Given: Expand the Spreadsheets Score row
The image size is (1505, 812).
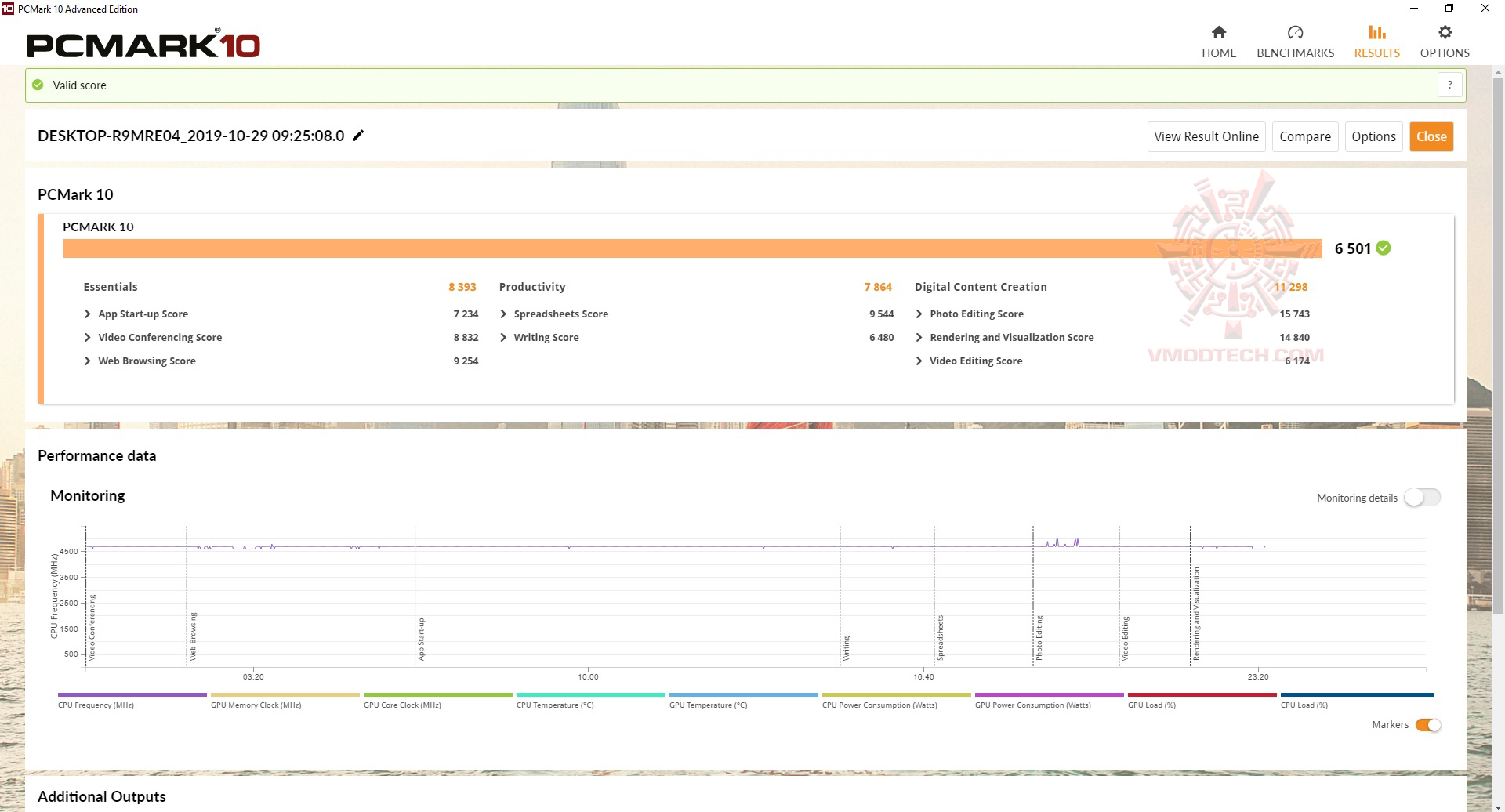Looking at the screenshot, I should click(x=503, y=314).
